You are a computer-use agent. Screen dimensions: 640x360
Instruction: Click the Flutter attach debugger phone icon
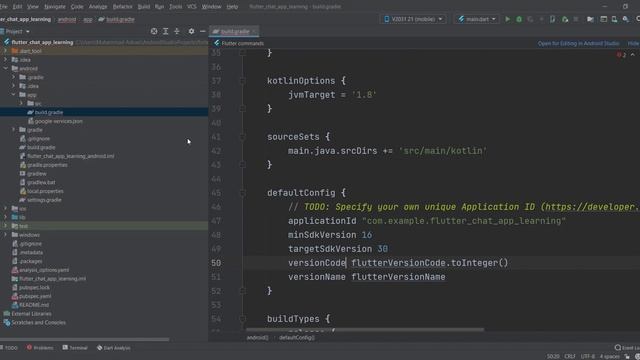[x=552, y=19]
